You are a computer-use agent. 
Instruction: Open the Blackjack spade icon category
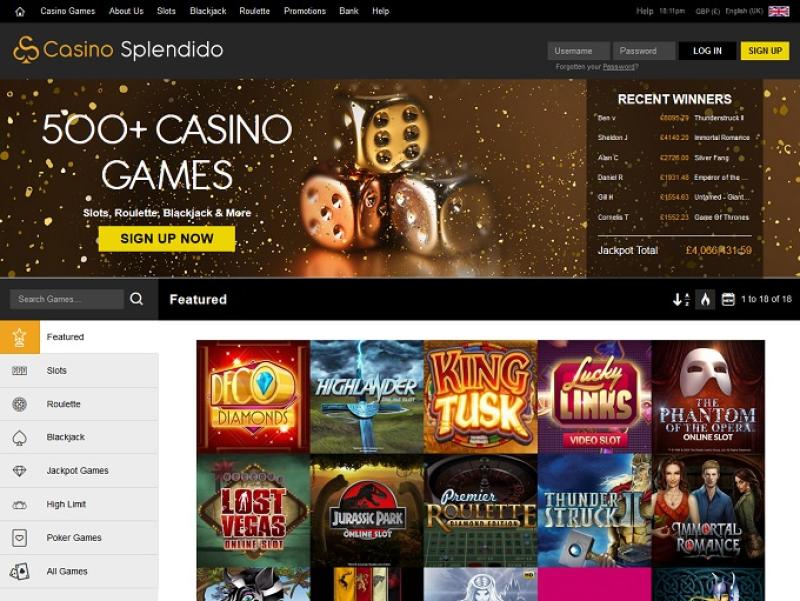pyautogui.click(x=19, y=438)
